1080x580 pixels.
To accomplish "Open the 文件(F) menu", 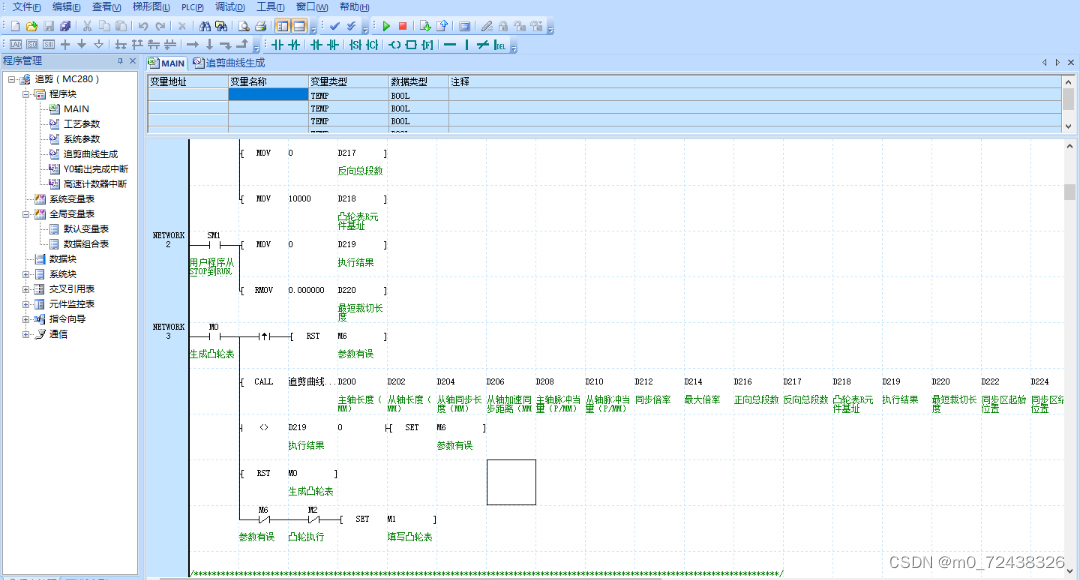I will pyautogui.click(x=26, y=7).
